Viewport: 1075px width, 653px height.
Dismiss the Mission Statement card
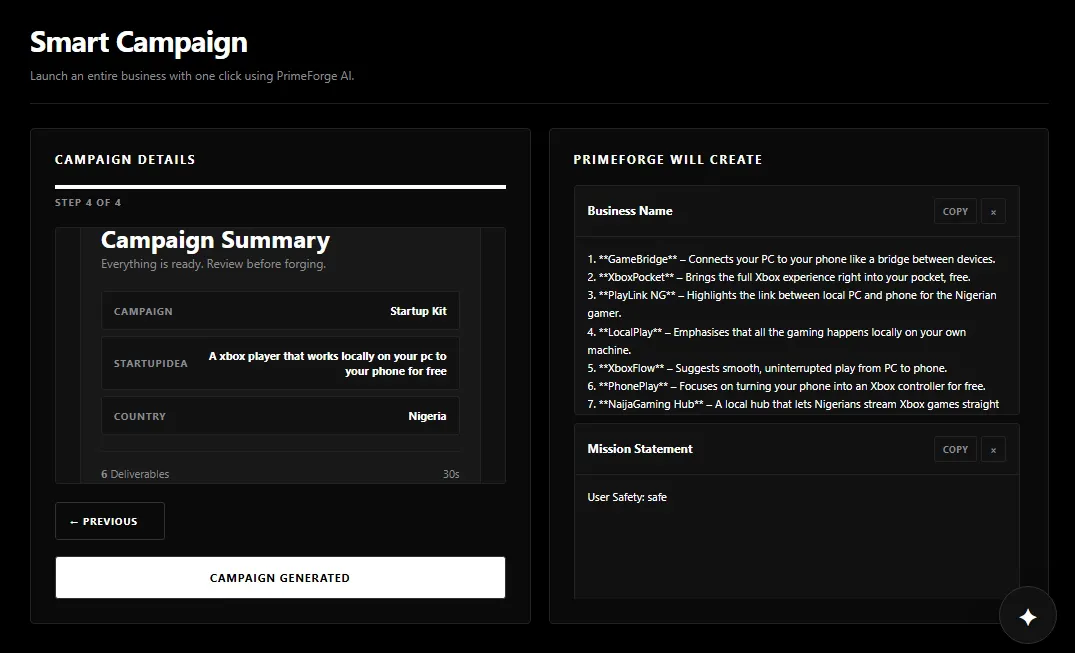coord(993,449)
